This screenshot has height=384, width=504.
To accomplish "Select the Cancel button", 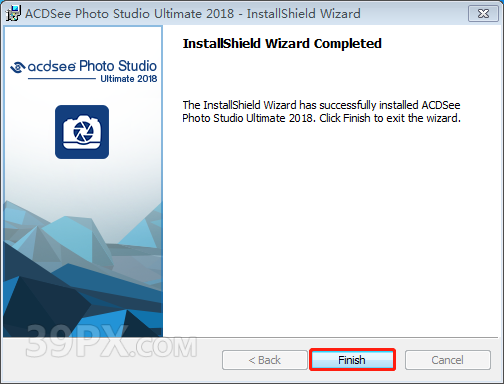I will click(x=447, y=360).
